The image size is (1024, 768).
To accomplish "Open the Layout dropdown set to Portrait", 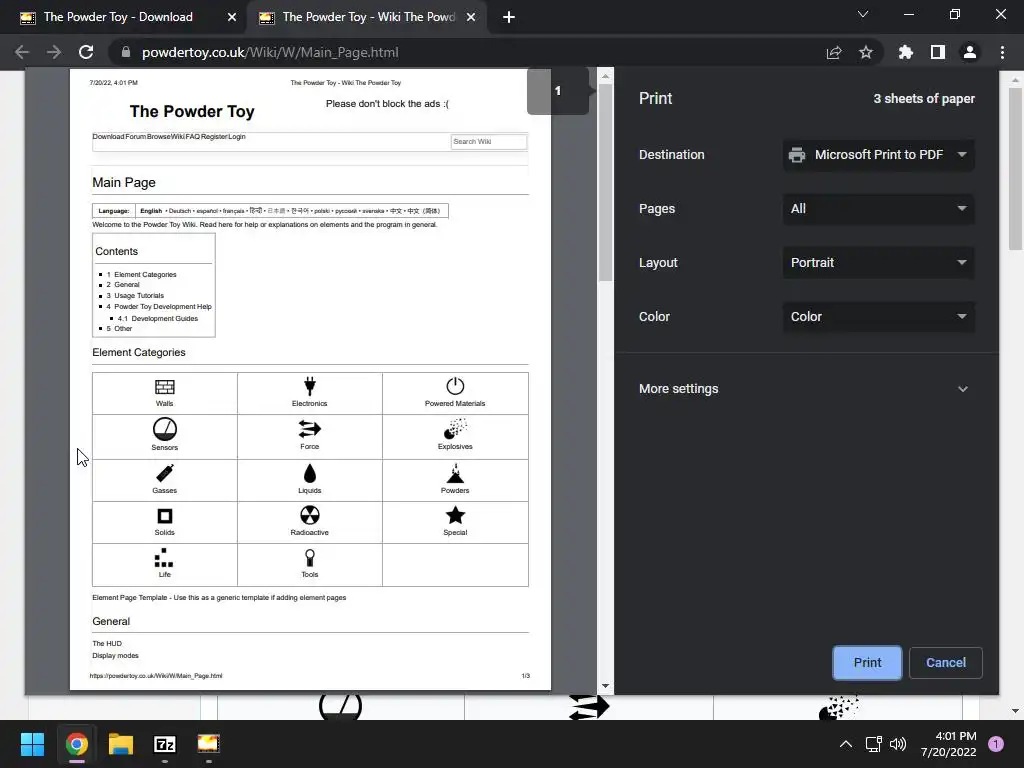I will [878, 263].
